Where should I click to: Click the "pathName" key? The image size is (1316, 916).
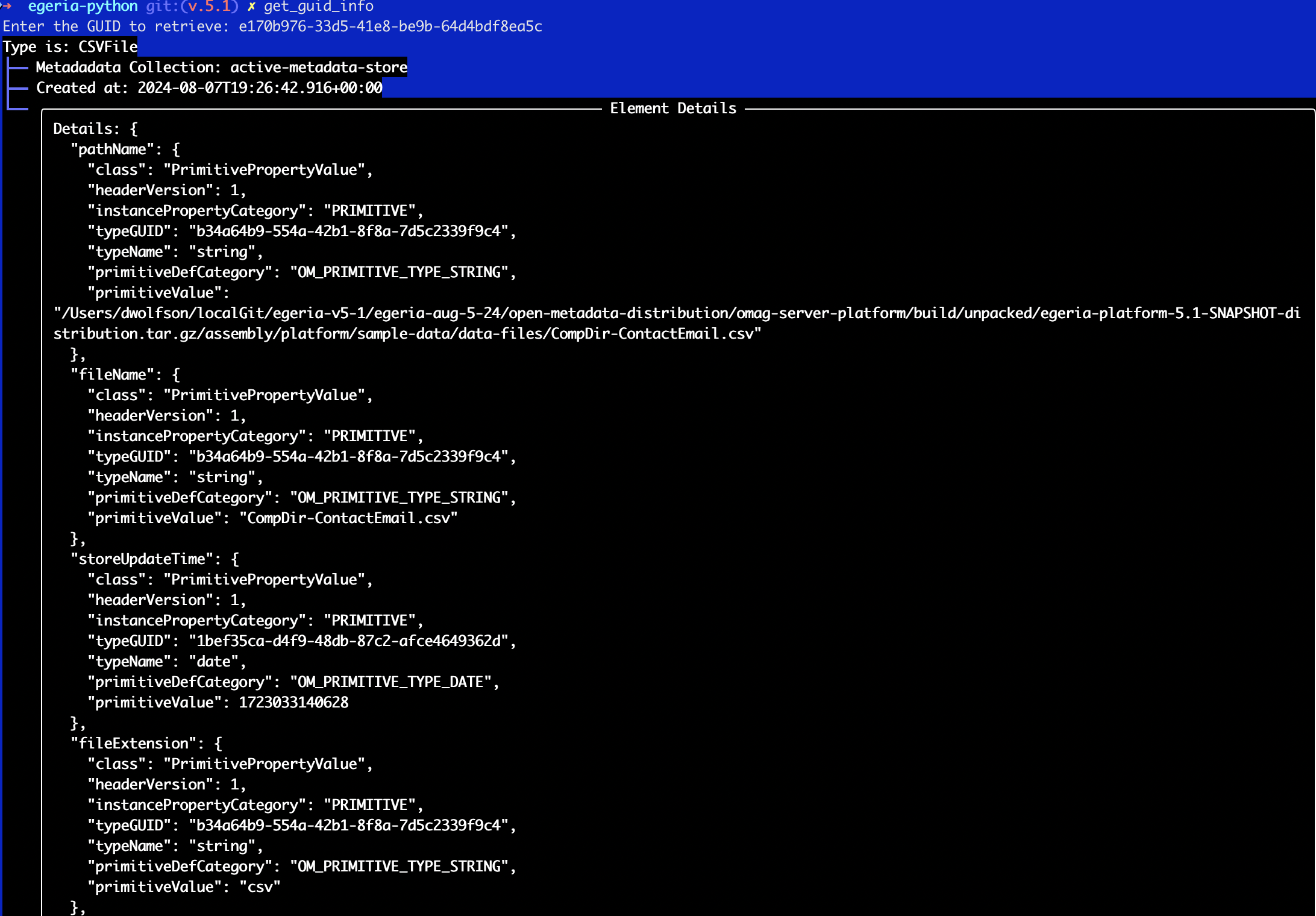tap(112, 149)
